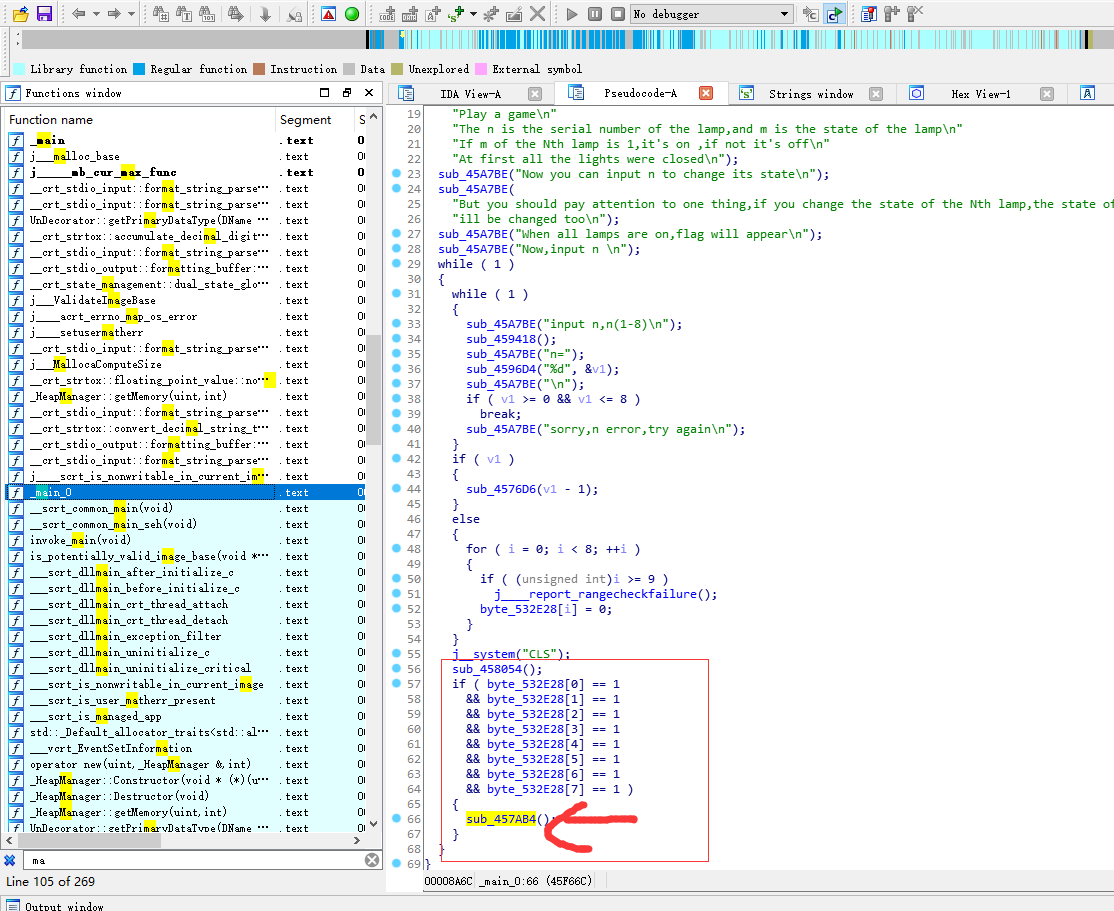Click the X undefine icon in toolbar
Screen dimensions: 1114x911
(x=538, y=14)
